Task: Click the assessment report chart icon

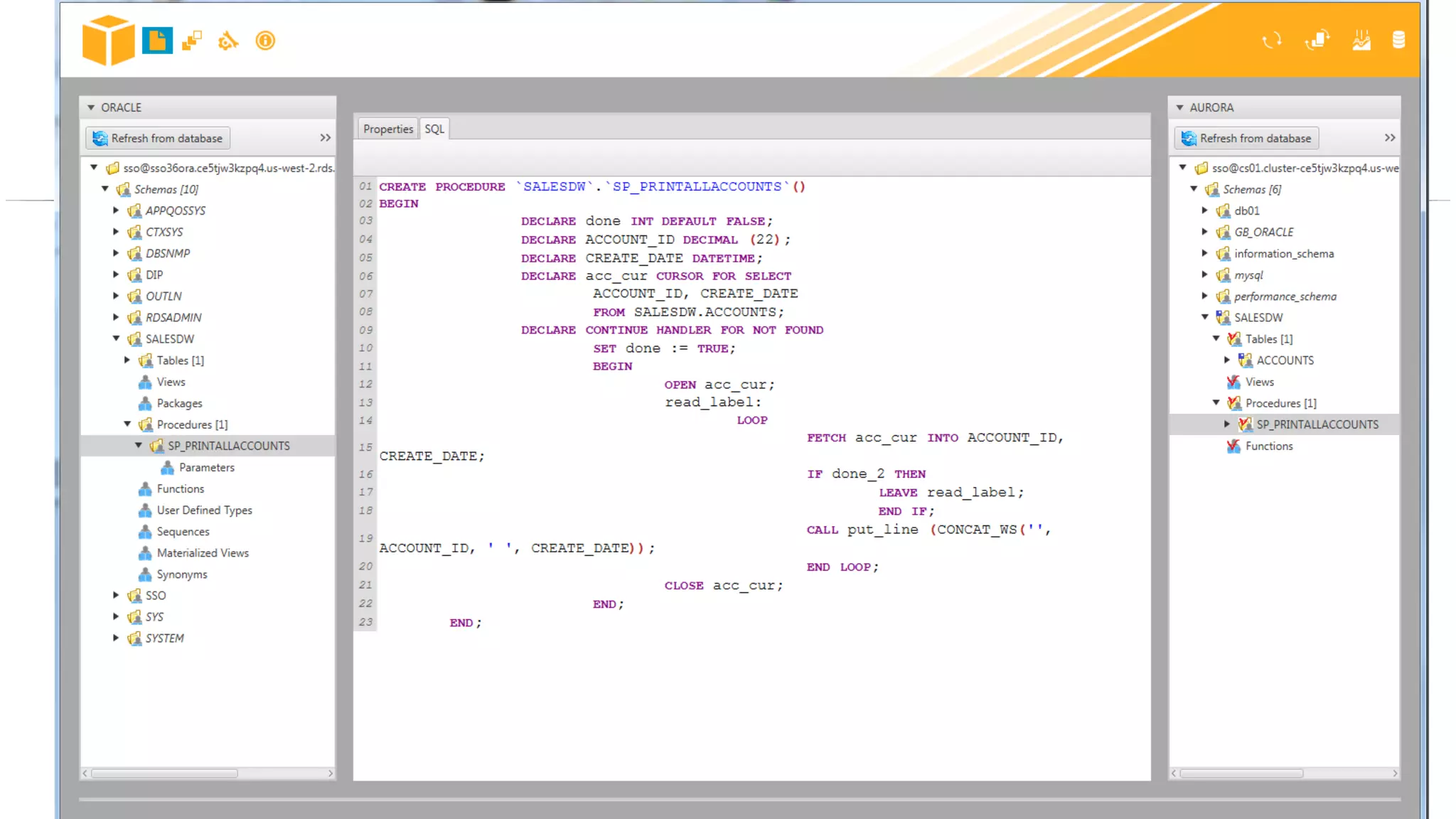Action: (1361, 41)
